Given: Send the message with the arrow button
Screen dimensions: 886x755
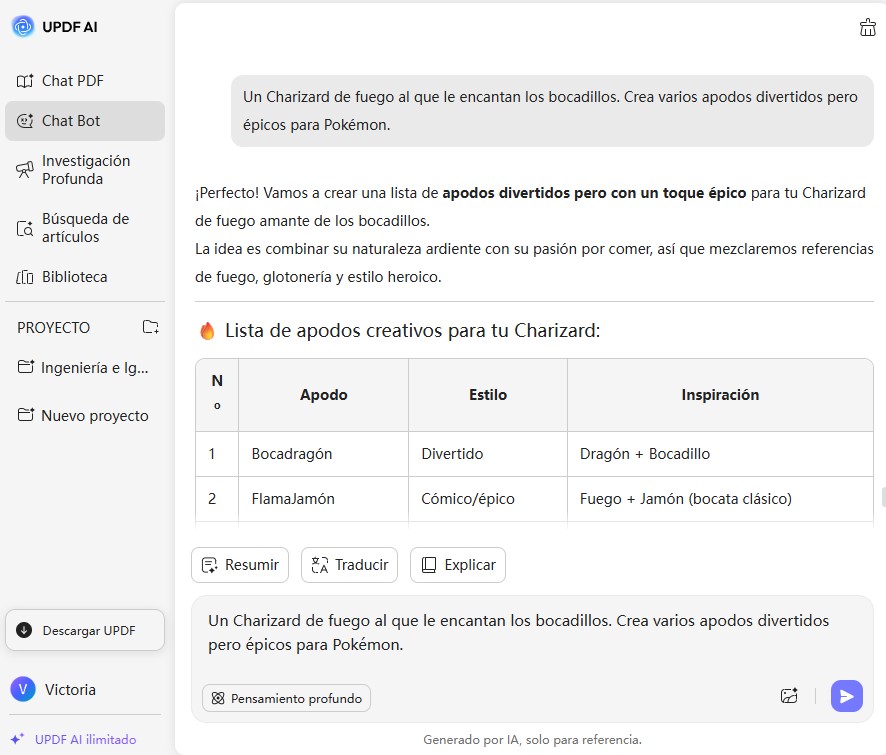Looking at the screenshot, I should pyautogui.click(x=846, y=696).
